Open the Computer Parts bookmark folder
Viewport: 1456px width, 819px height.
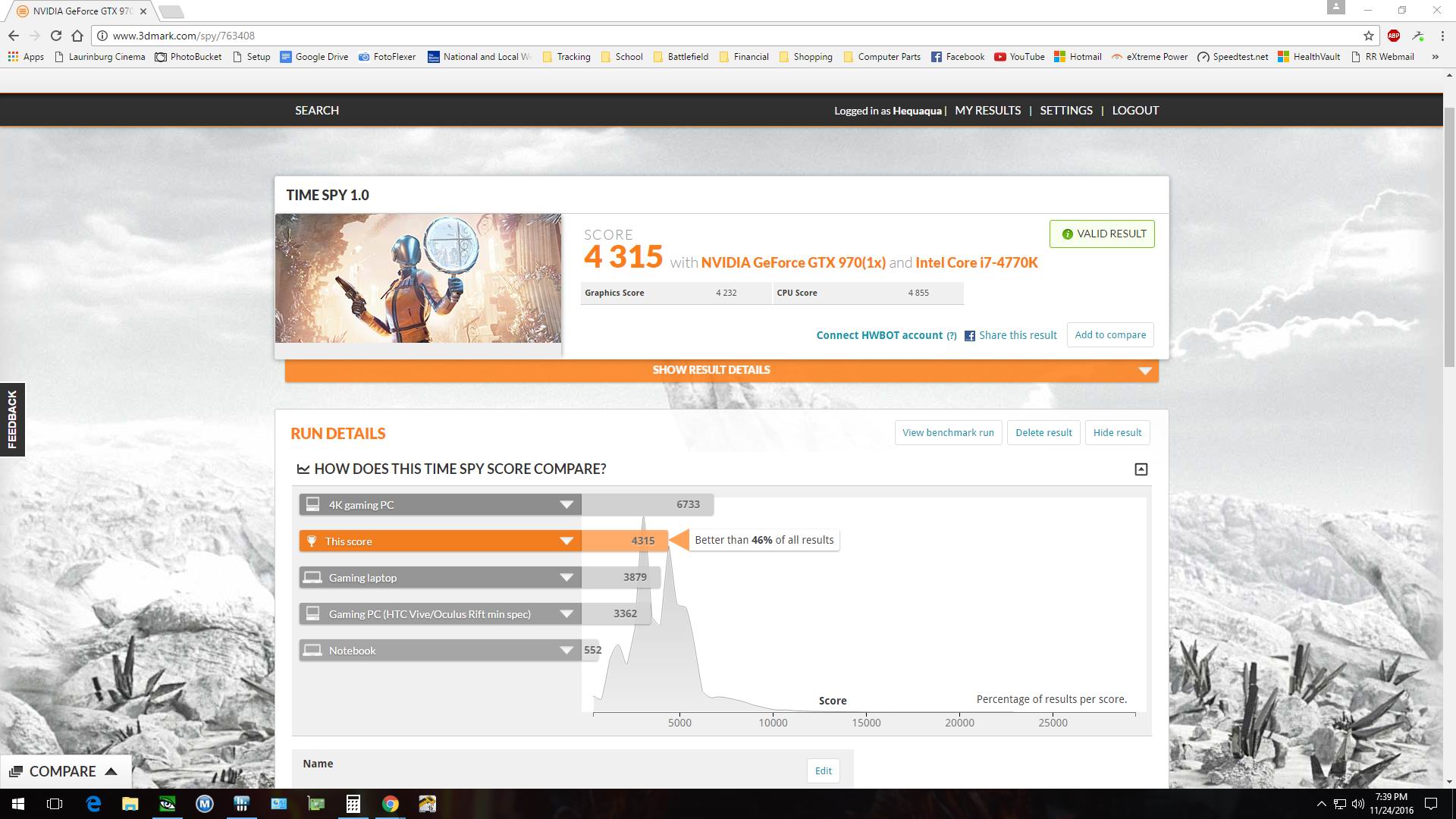[882, 57]
